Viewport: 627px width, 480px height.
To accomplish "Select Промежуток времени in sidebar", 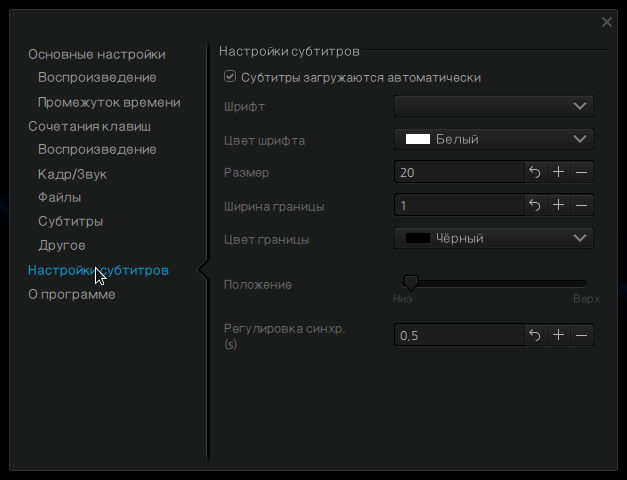I will [109, 102].
